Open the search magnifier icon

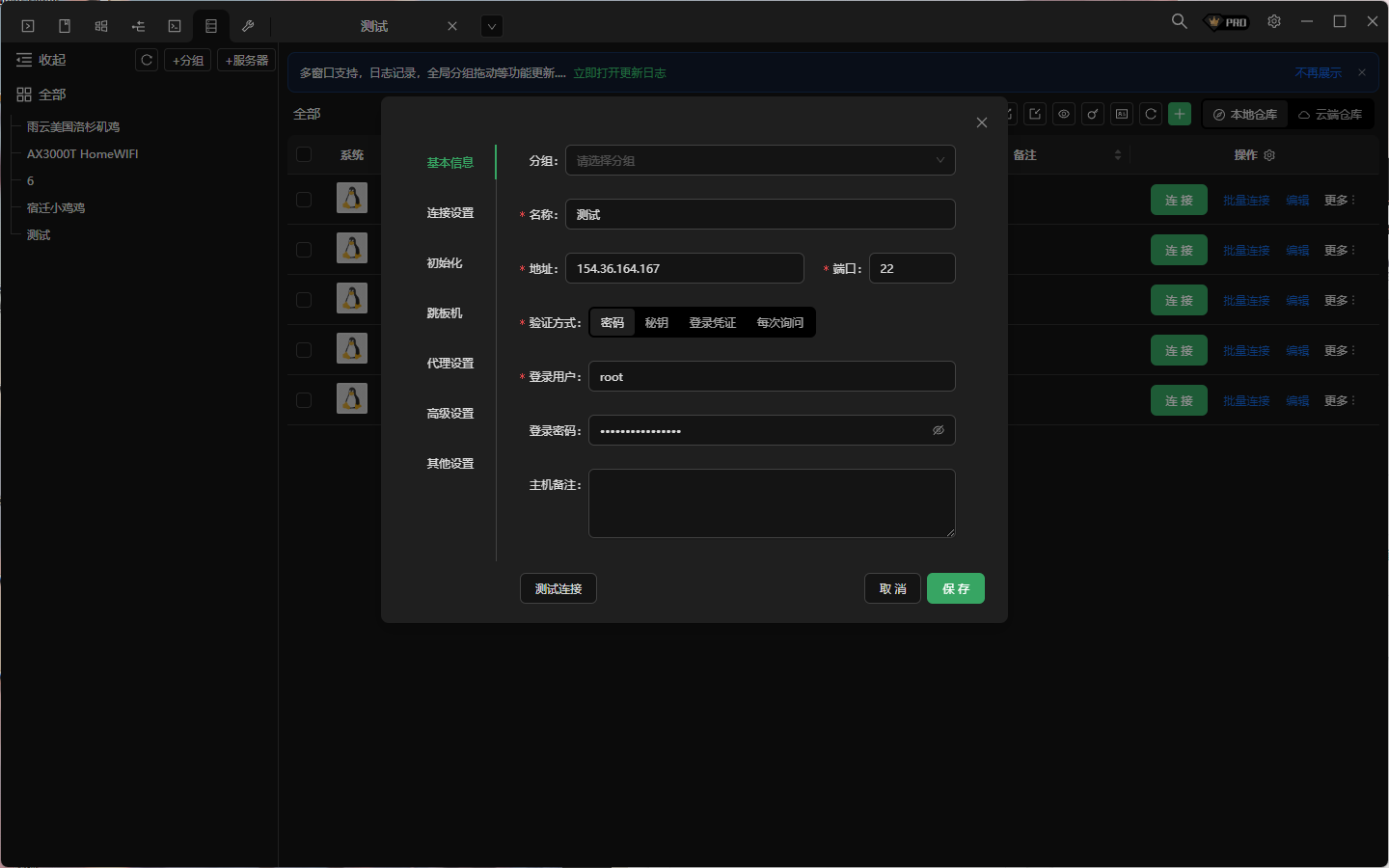pos(1179,21)
